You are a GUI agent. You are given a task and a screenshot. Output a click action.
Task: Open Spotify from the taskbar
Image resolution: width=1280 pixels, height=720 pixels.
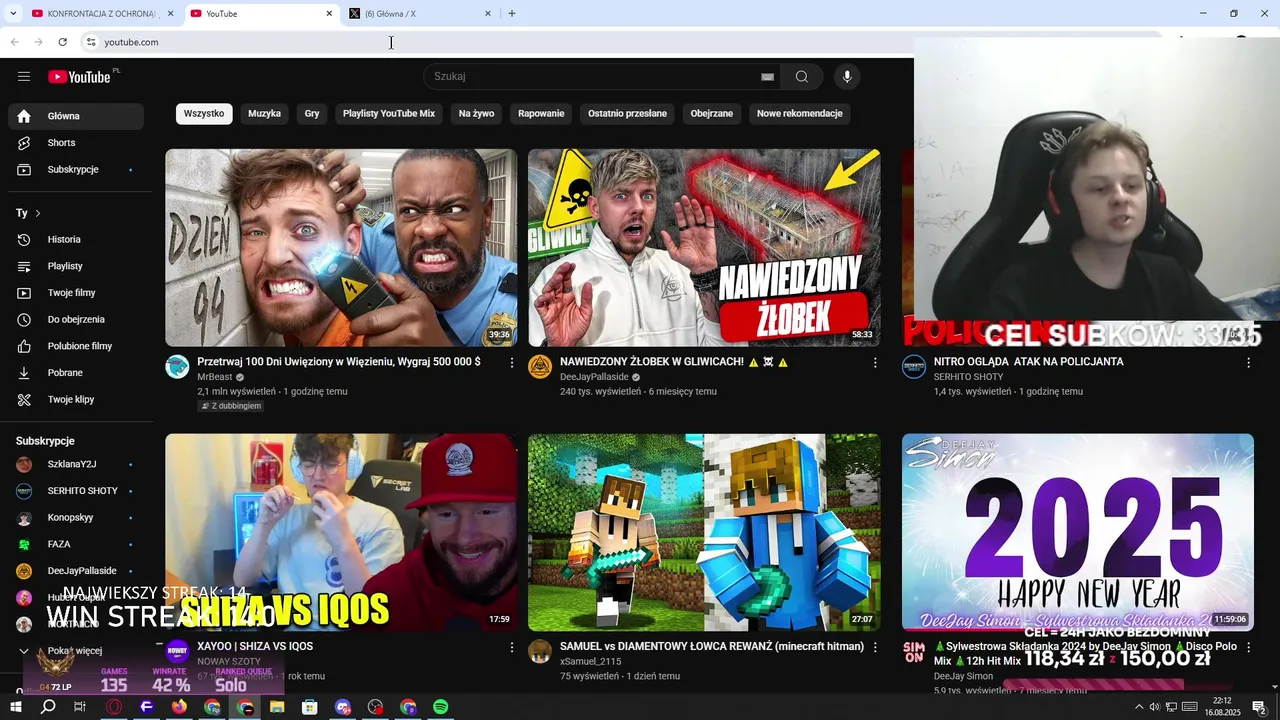(x=441, y=707)
